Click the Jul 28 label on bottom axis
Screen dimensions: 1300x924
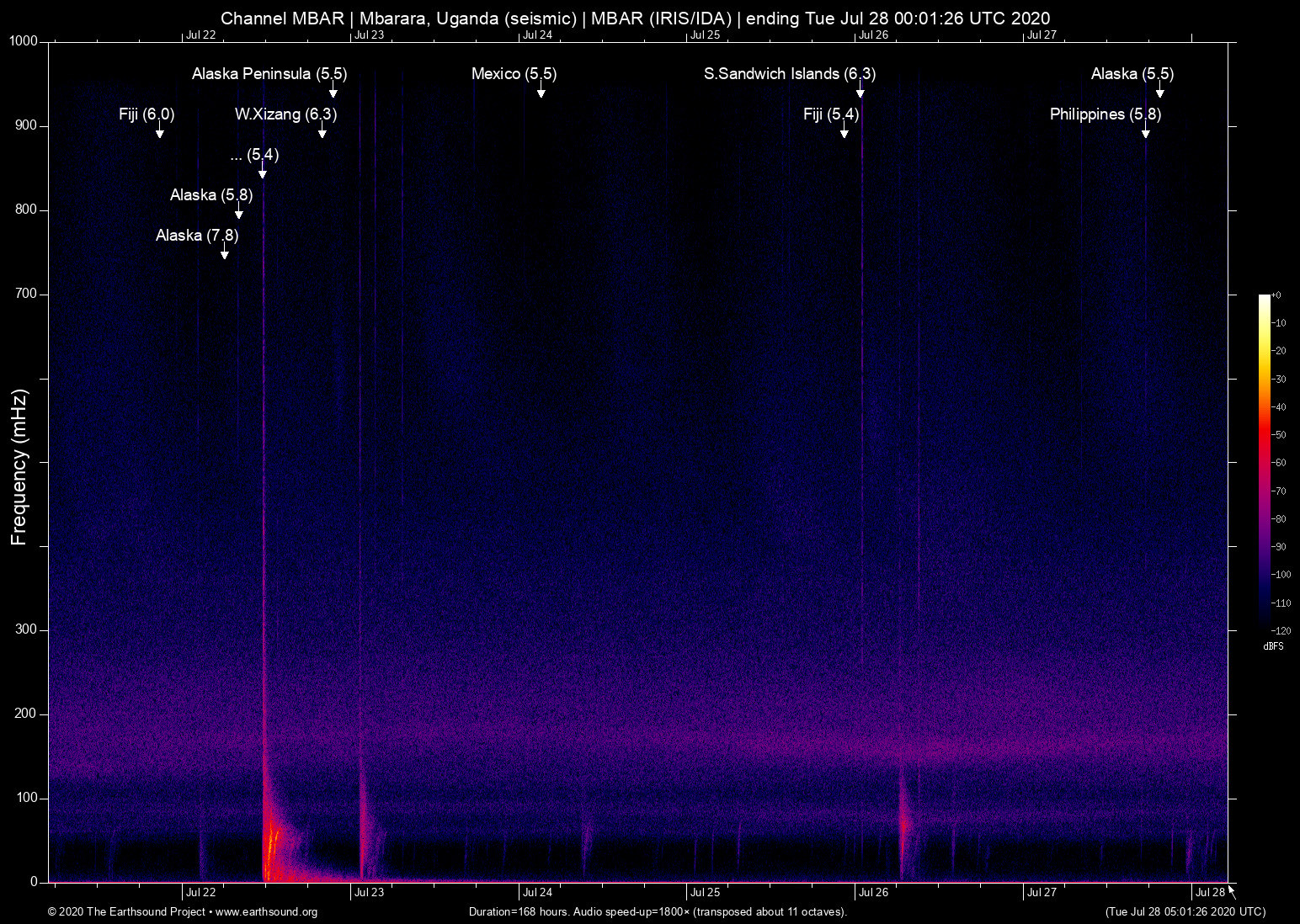[x=1210, y=893]
